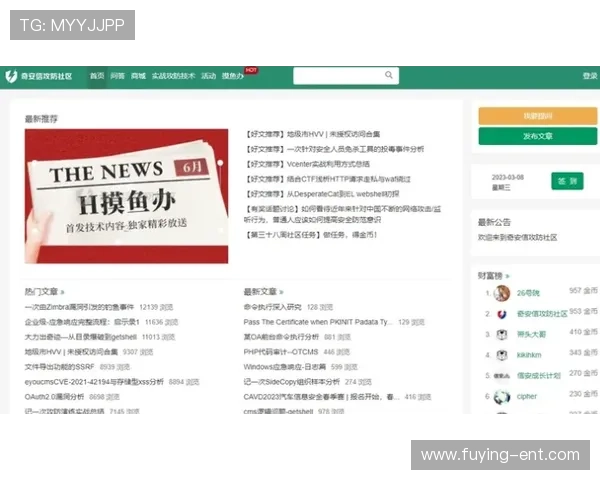Focus the top search input field
The width and height of the screenshot is (600, 480).
pos(346,75)
